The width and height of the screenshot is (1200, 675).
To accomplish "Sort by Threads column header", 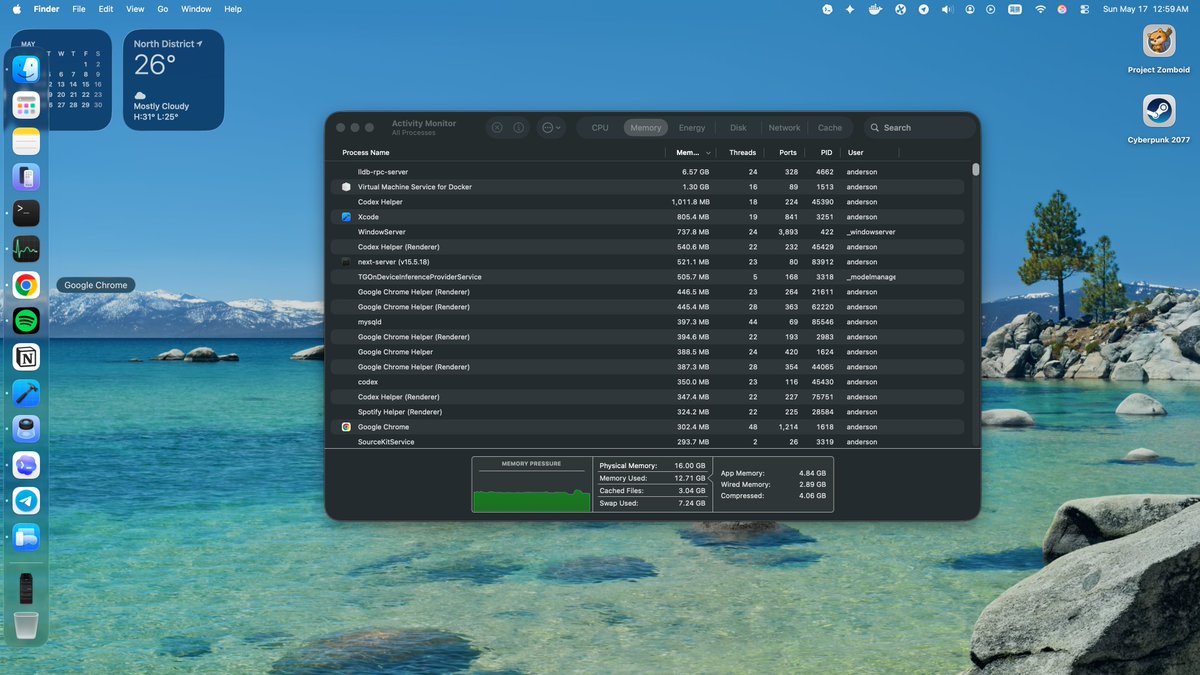I will click(x=743, y=153).
